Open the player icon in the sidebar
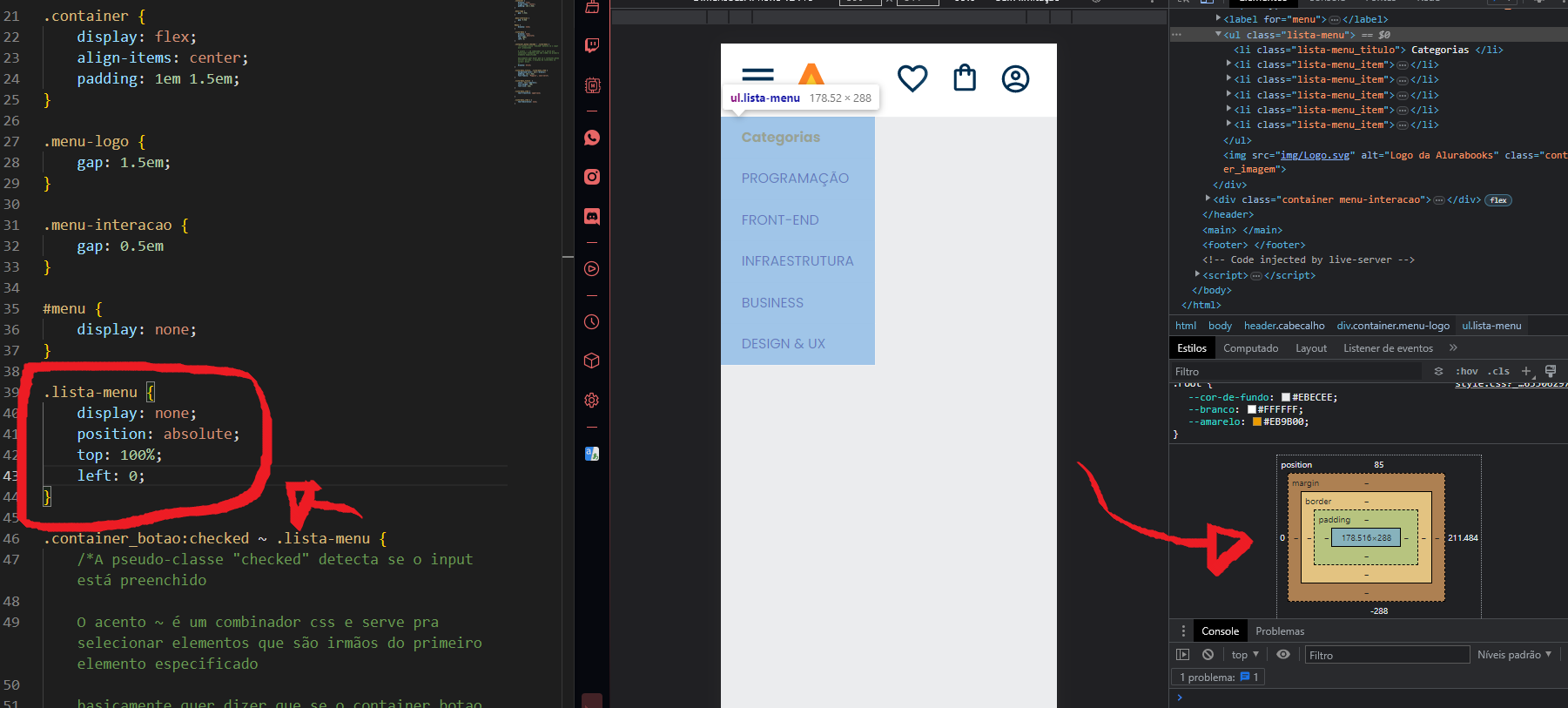The image size is (1568, 708). (x=592, y=269)
